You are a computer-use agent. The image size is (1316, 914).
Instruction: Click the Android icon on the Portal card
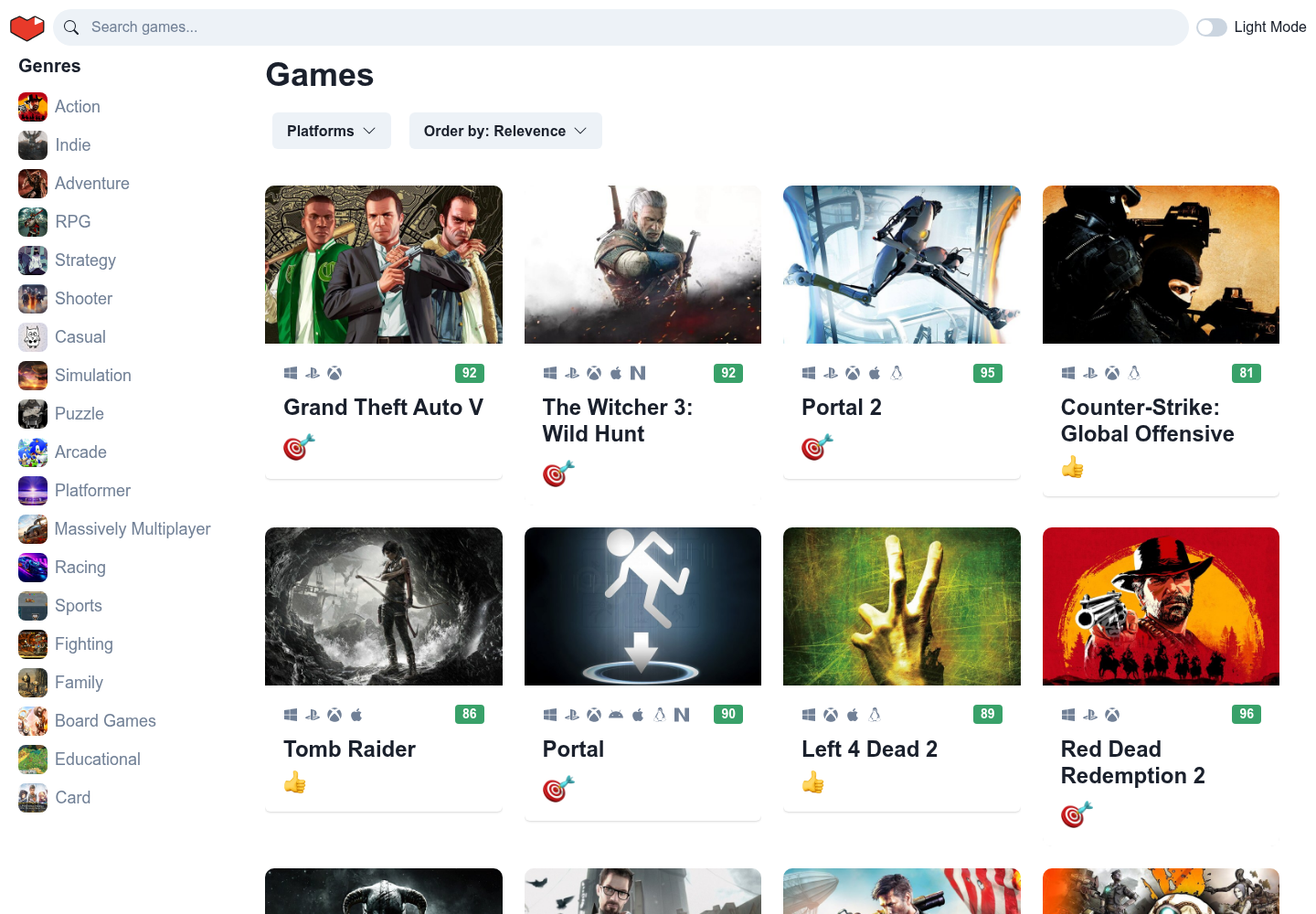coord(616,715)
